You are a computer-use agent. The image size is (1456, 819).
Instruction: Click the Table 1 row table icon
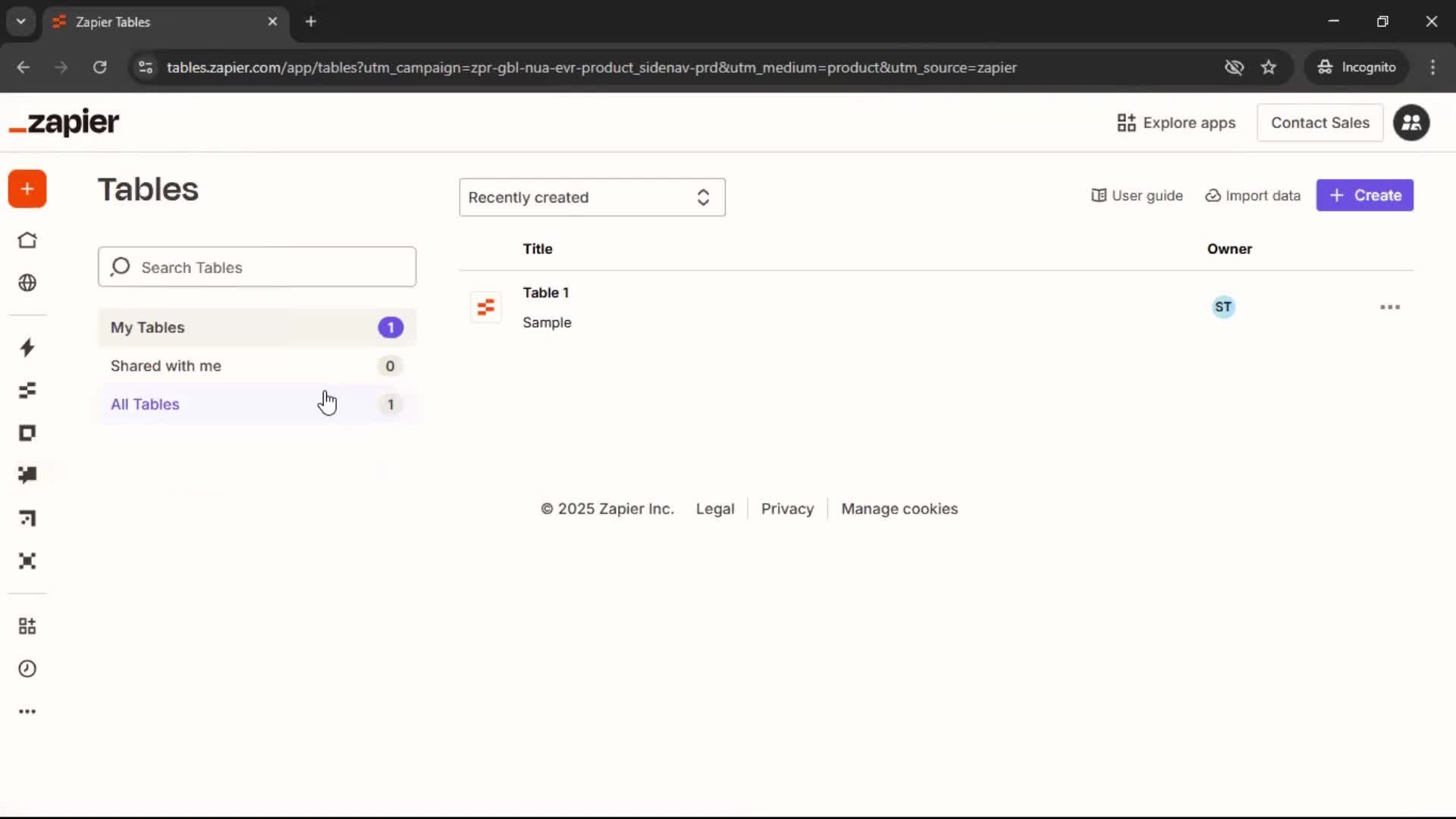pyautogui.click(x=485, y=307)
